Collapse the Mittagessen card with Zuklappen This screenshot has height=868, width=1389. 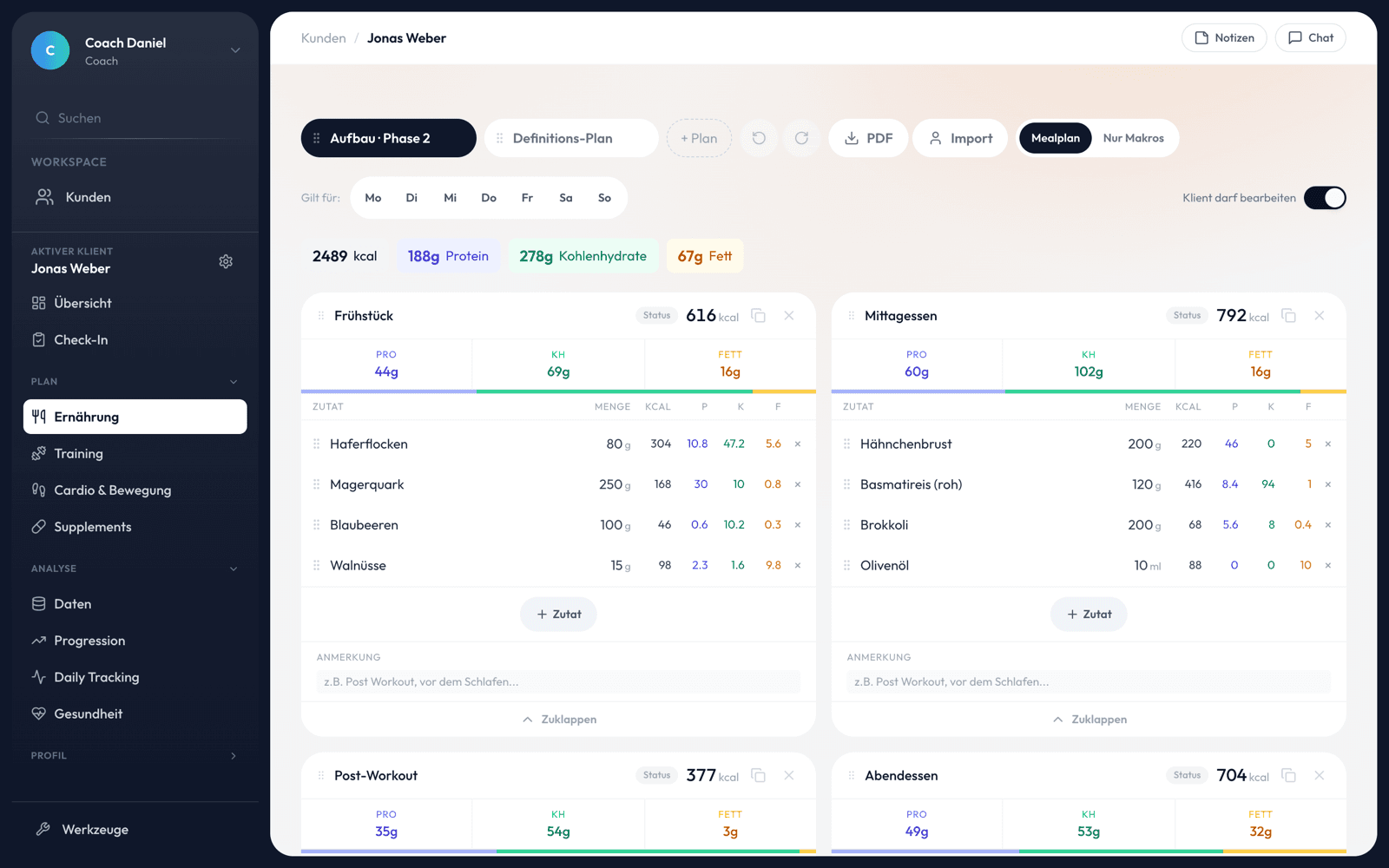[x=1089, y=720]
